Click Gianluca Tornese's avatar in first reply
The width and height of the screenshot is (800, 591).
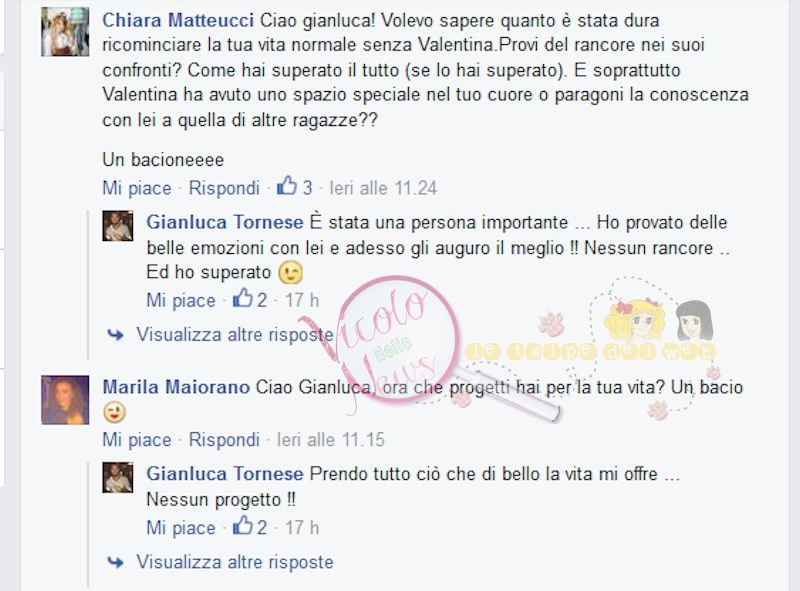pos(118,226)
